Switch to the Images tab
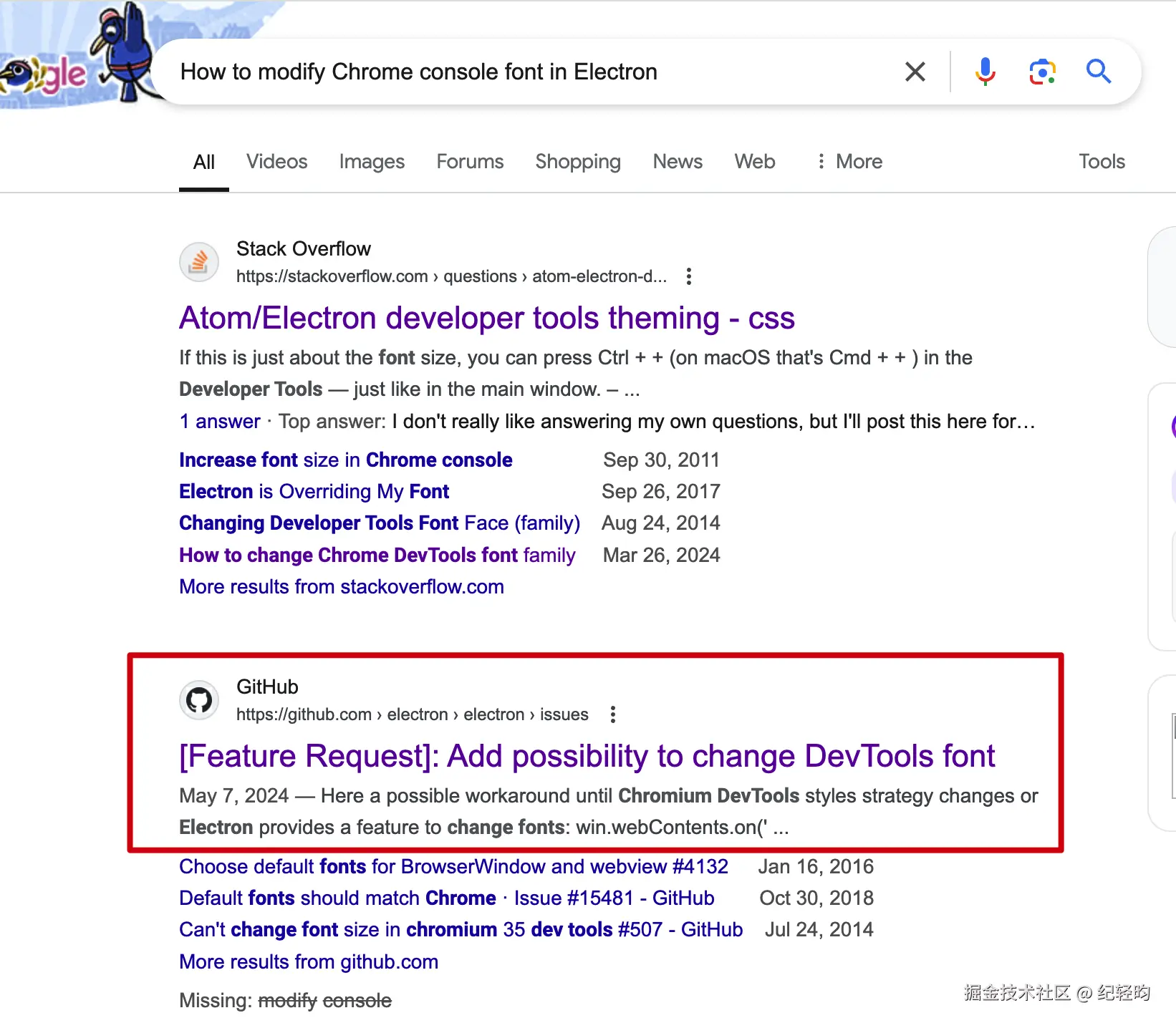The height and width of the screenshot is (1028, 1176). 372,162
